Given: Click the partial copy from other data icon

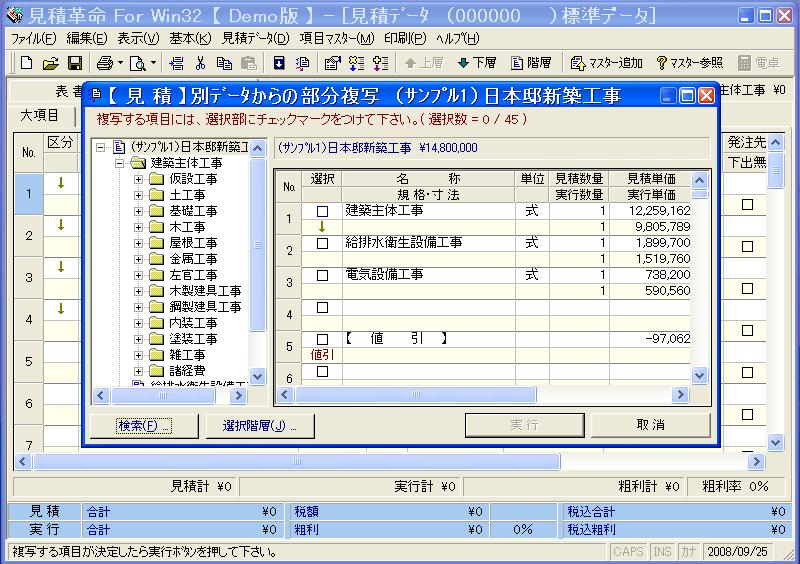Looking at the screenshot, I should pyautogui.click(x=302, y=63).
